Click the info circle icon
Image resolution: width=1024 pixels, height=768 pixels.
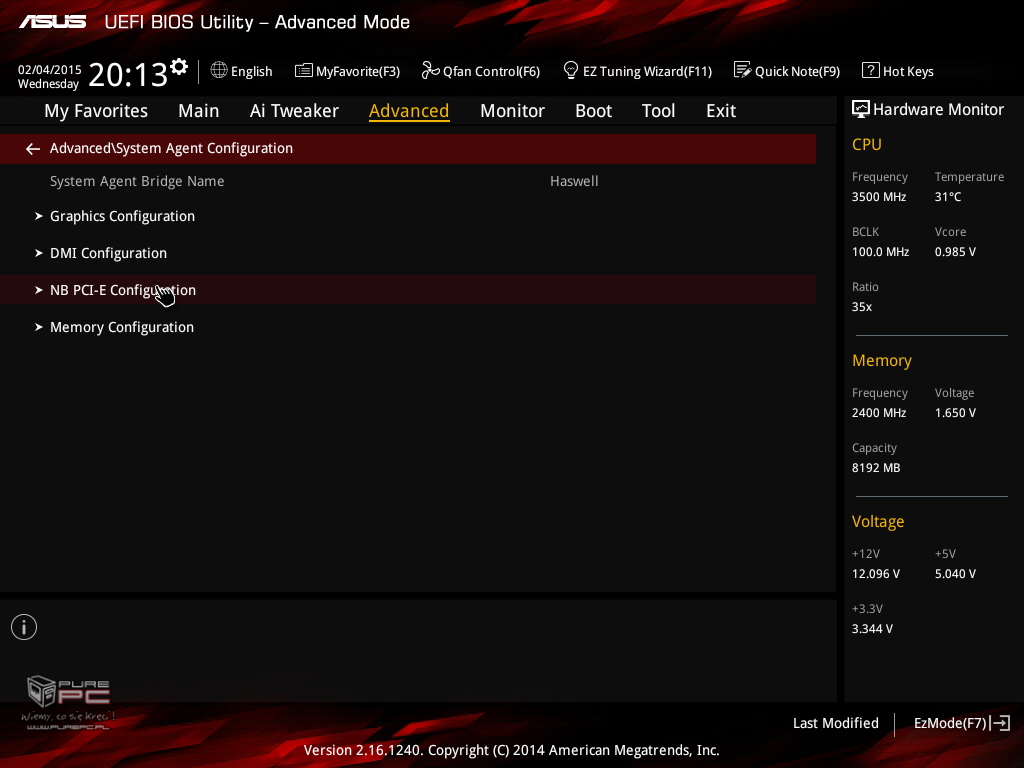(24, 627)
